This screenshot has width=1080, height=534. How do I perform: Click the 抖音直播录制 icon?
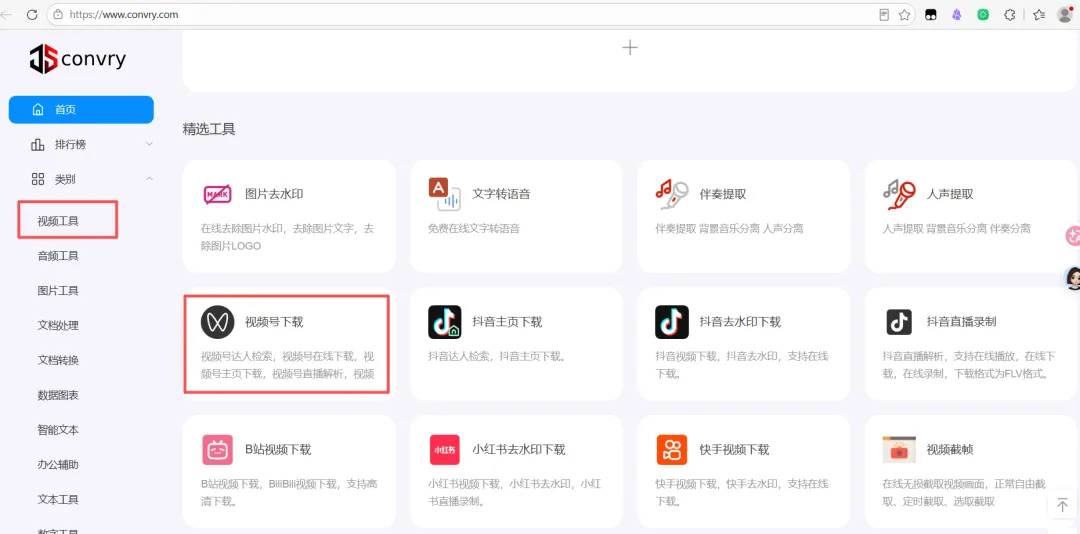(x=899, y=322)
